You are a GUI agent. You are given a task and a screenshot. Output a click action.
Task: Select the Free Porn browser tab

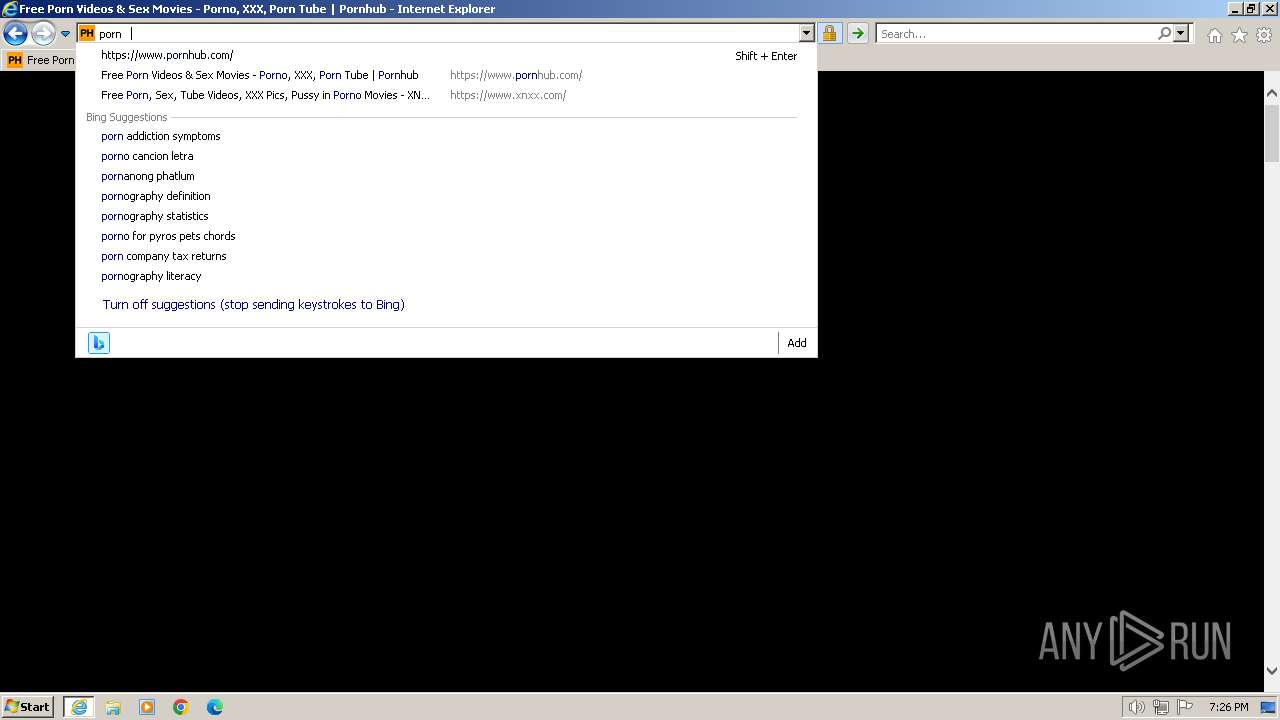coord(40,60)
